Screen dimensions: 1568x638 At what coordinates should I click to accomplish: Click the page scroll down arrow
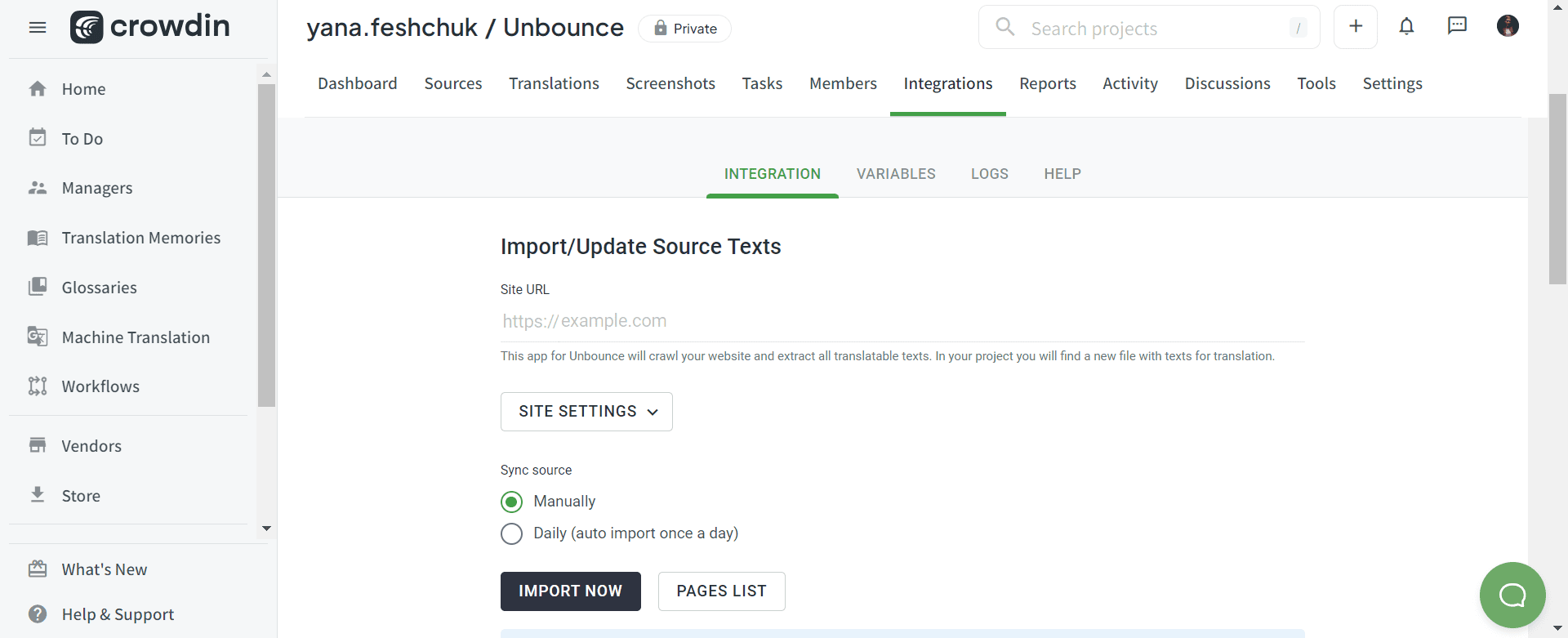click(x=1557, y=629)
